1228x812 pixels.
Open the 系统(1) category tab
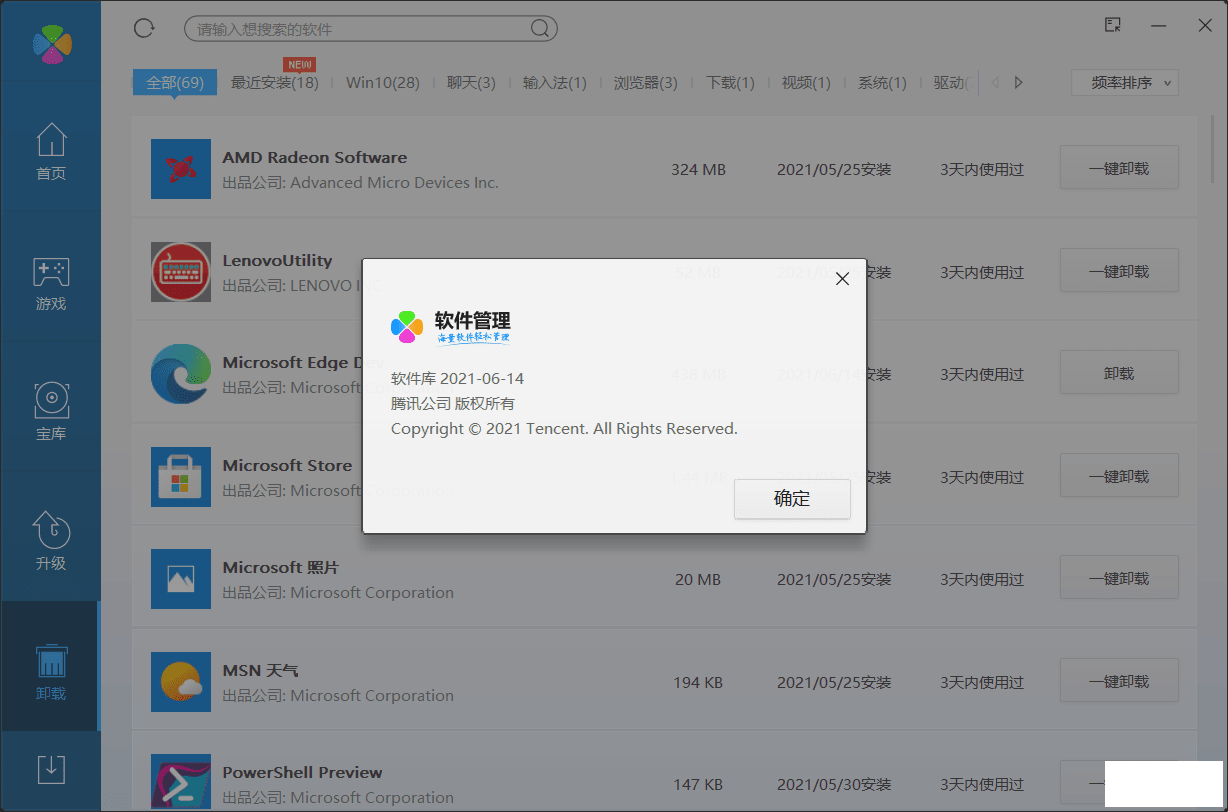(882, 83)
